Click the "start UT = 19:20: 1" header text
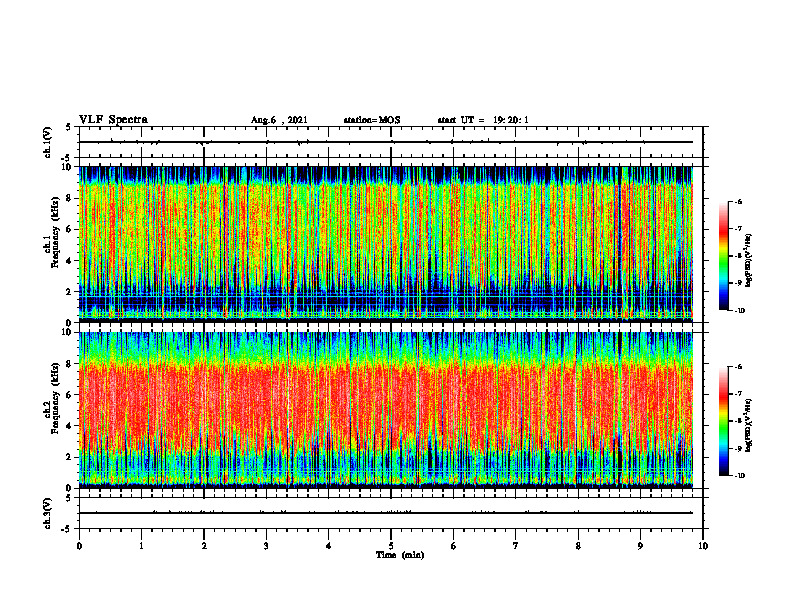Viewport: 792px width, 612px height. 483,120
